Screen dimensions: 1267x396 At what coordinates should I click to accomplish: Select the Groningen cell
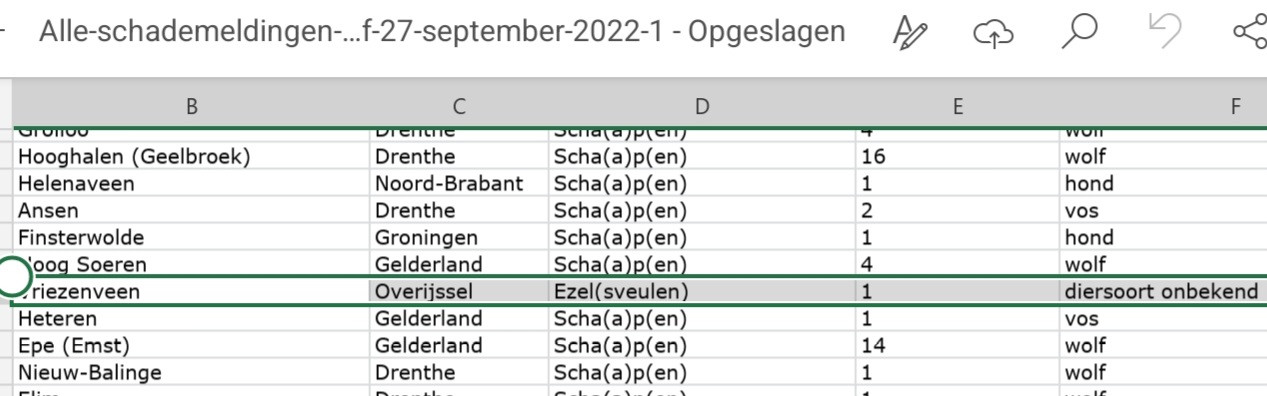coord(459,238)
